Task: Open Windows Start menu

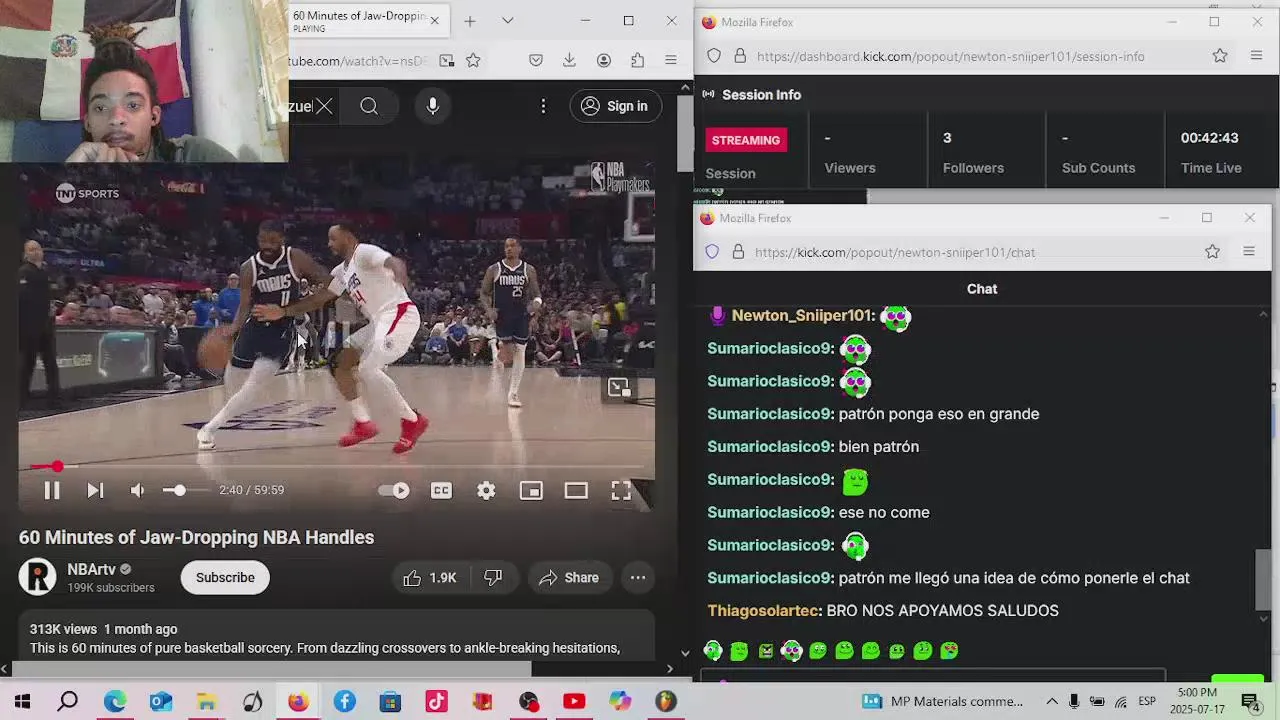Action: point(22,702)
